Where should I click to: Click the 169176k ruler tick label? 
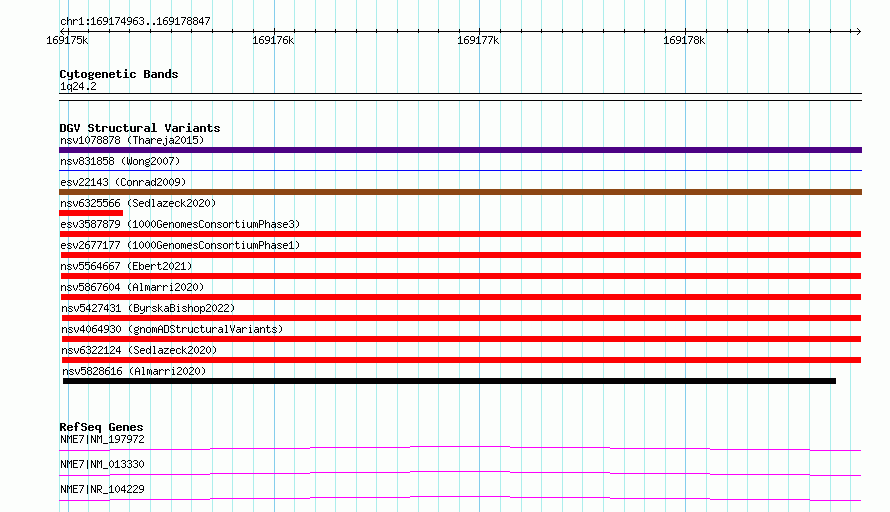point(273,40)
